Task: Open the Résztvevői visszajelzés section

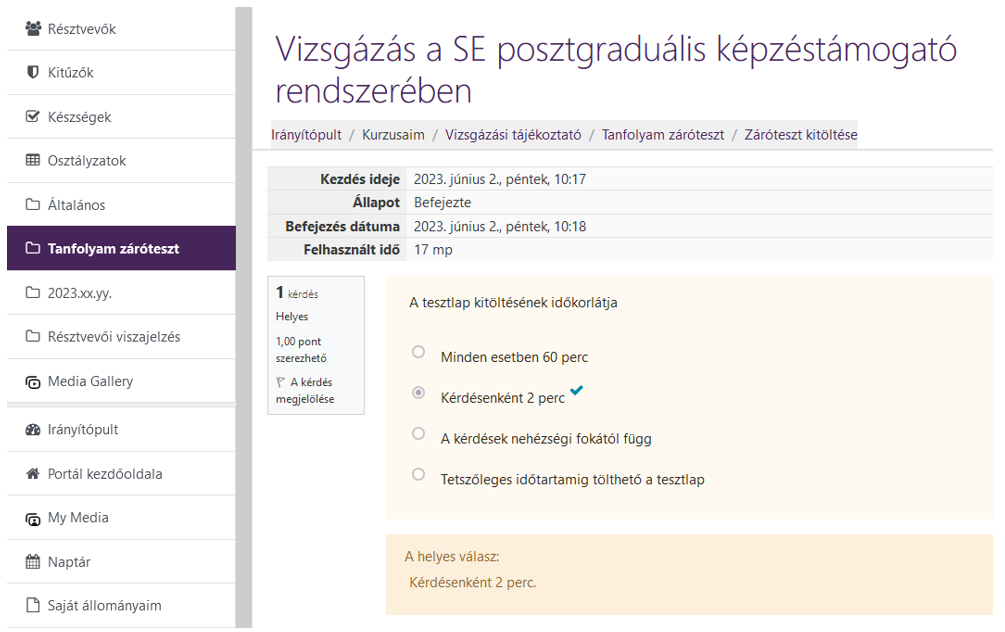Action: point(113,337)
